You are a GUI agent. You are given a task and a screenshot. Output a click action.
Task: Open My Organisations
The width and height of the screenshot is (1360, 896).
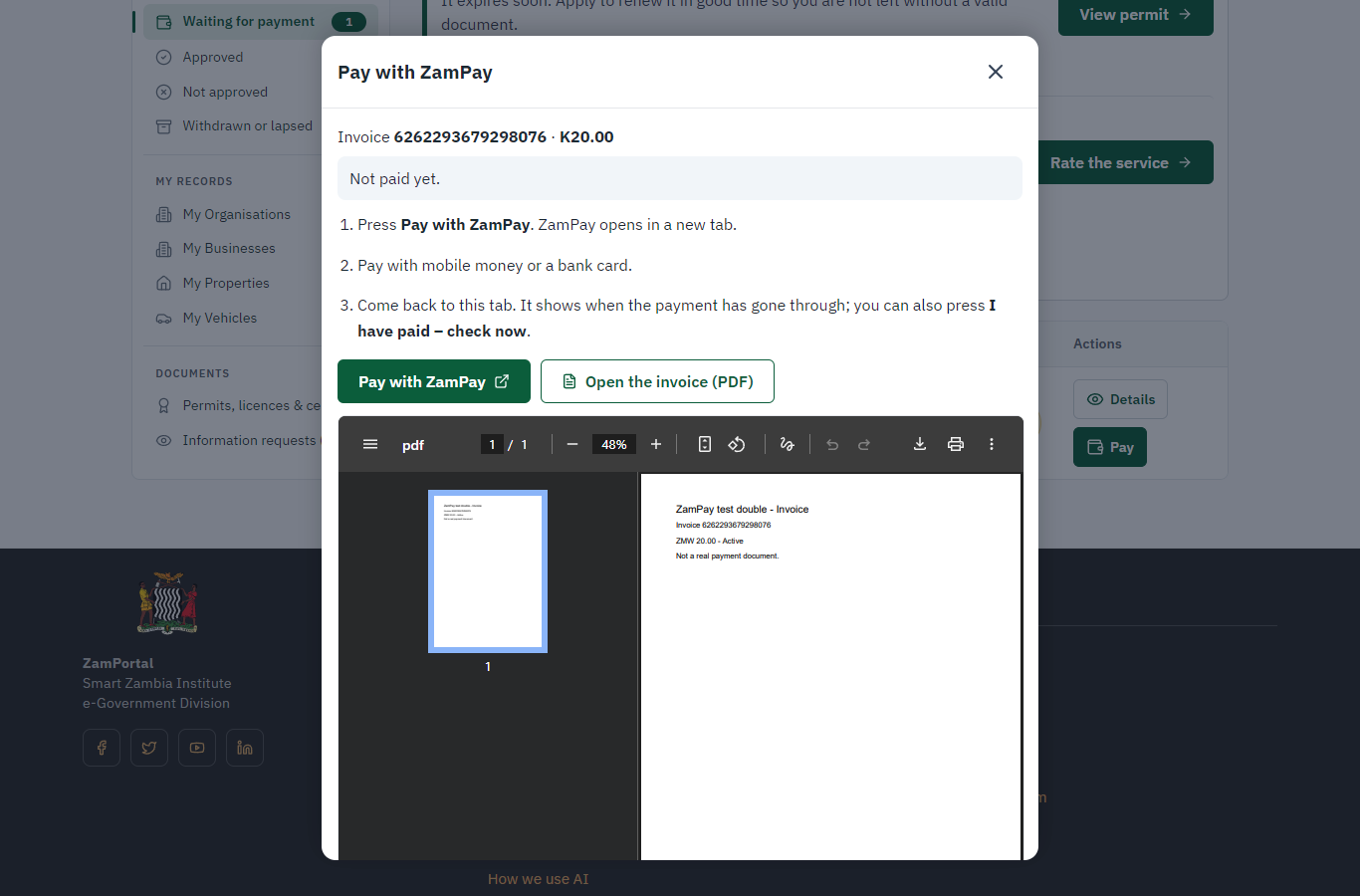coord(236,214)
